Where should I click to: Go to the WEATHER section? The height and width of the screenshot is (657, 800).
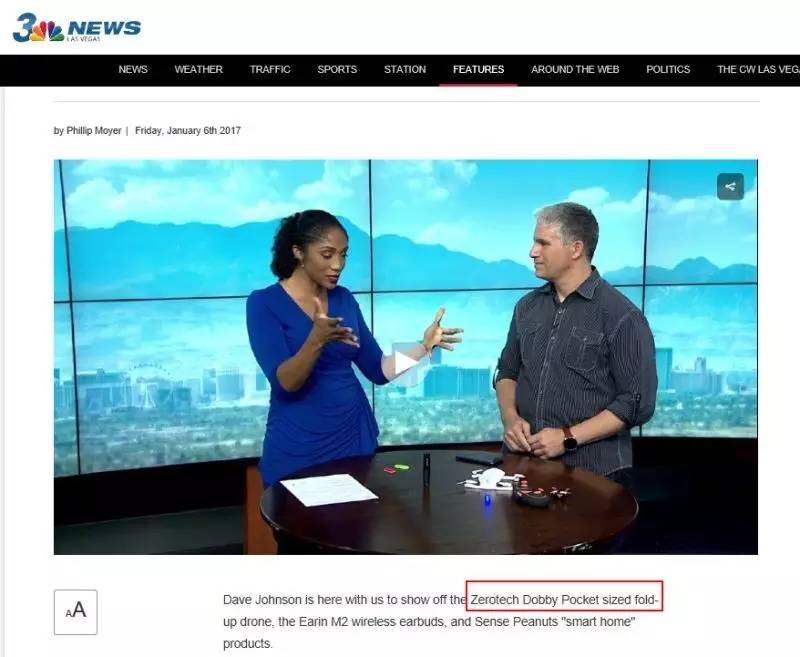click(198, 70)
